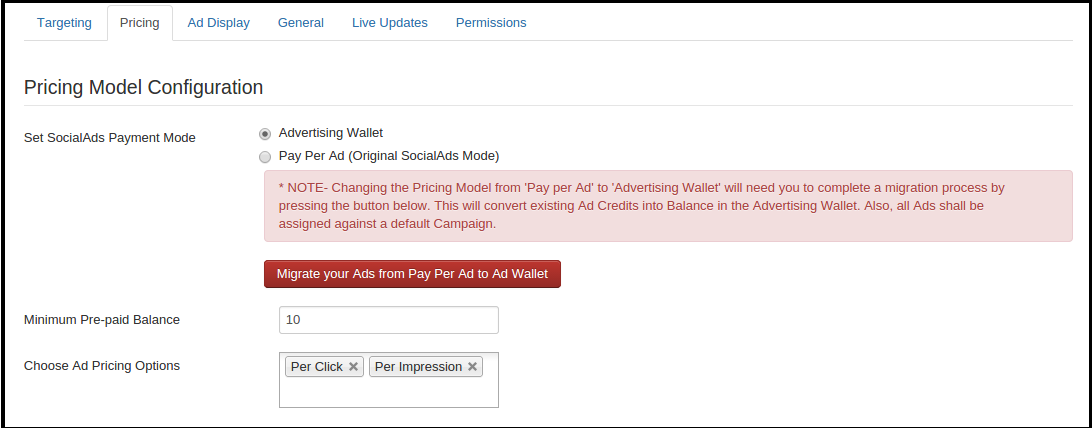Click the red NOTE migration warning box
Screen dimensions: 1092x428
click(668, 205)
